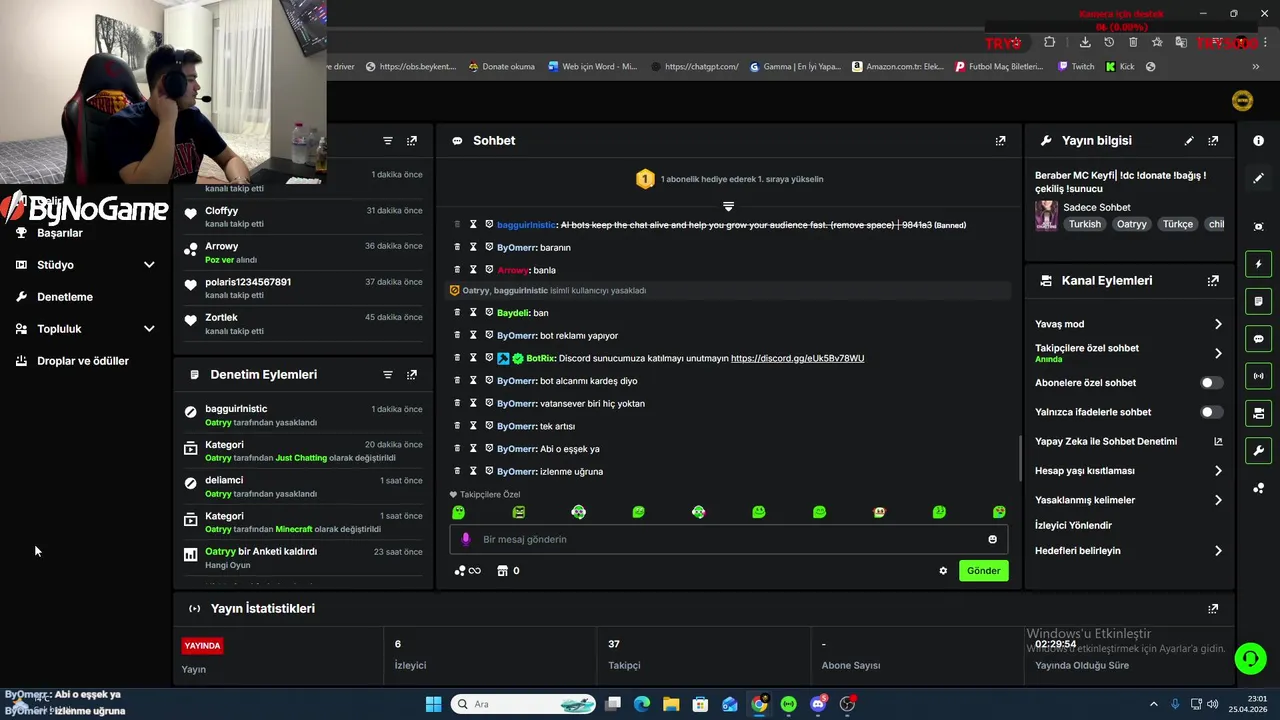This screenshot has height=720, width=1280.
Task: Toggle Abonelere özel sohbet switch
Action: (x=1211, y=383)
